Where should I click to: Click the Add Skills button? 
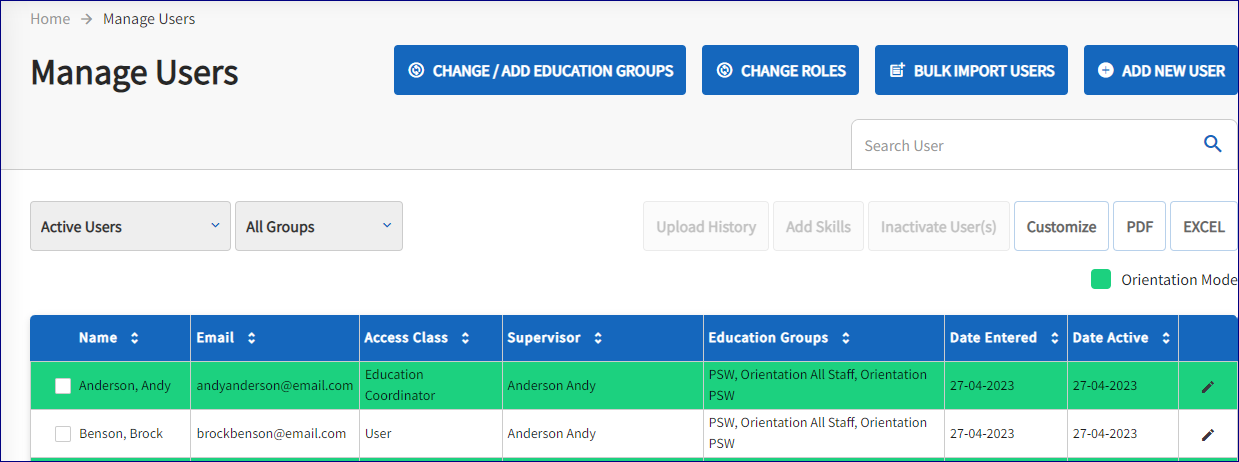[818, 226]
